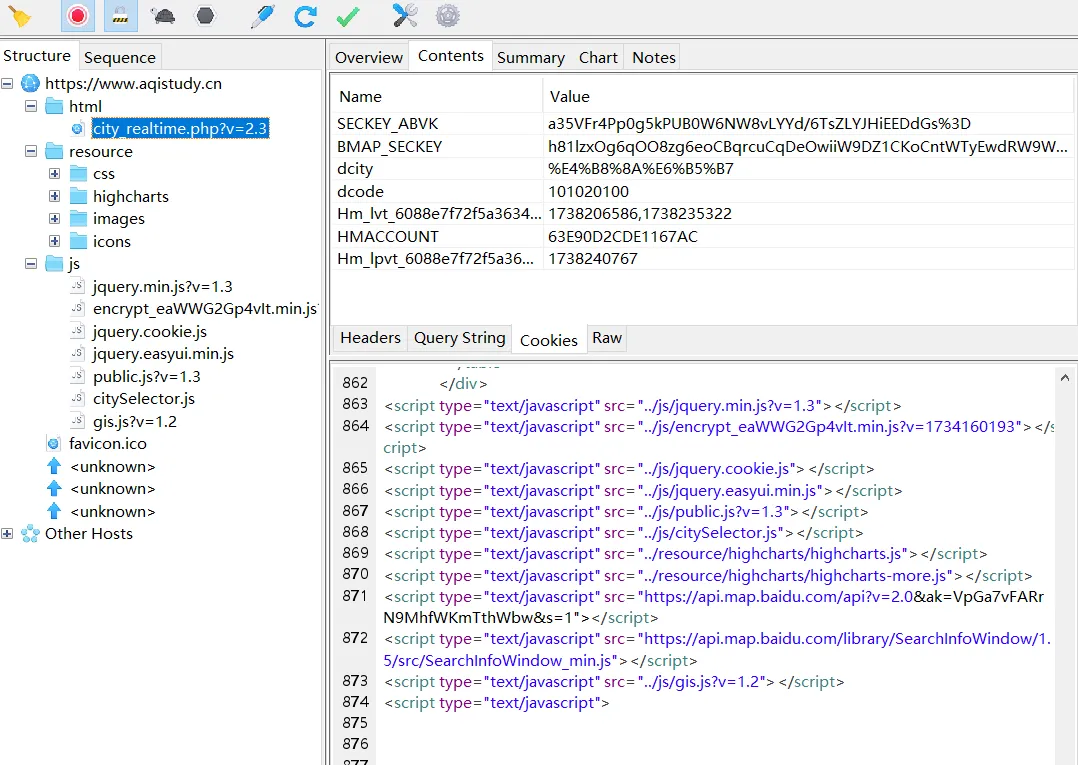Screen dimensions: 1078x765
Task: Expand the icons folder
Action: tap(54, 241)
